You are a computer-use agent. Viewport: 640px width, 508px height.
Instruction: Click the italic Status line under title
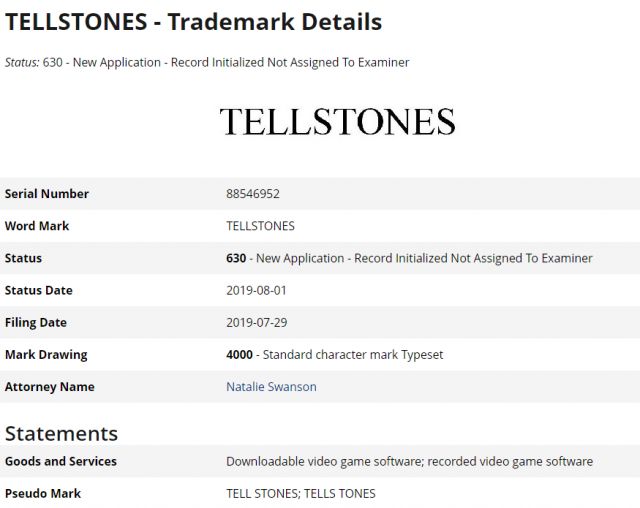click(x=207, y=62)
